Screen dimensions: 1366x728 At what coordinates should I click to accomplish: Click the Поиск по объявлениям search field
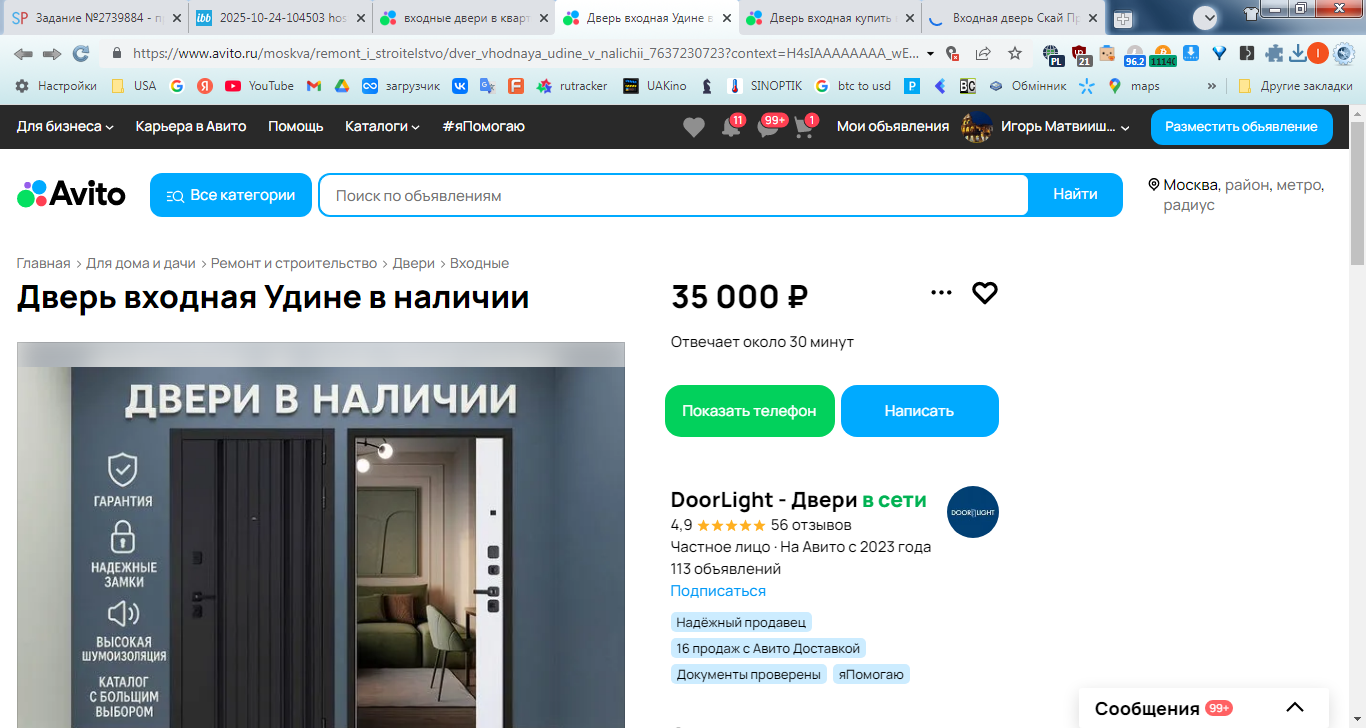click(673, 195)
